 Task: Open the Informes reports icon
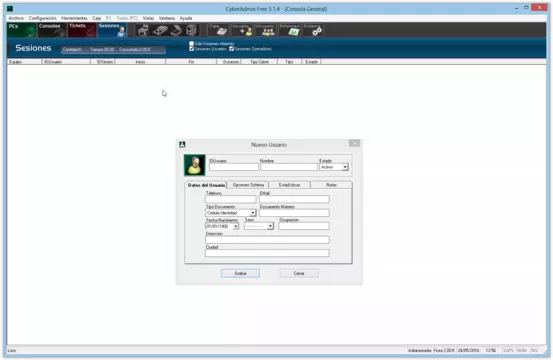tap(290, 30)
